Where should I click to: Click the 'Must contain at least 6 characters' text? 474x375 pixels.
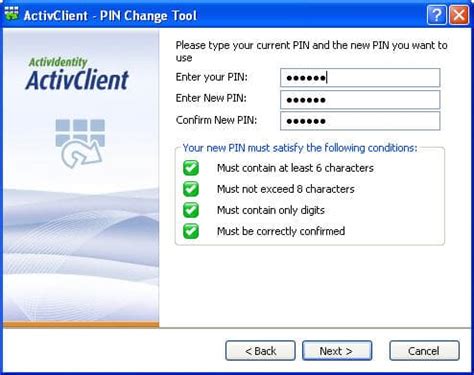[x=295, y=168]
